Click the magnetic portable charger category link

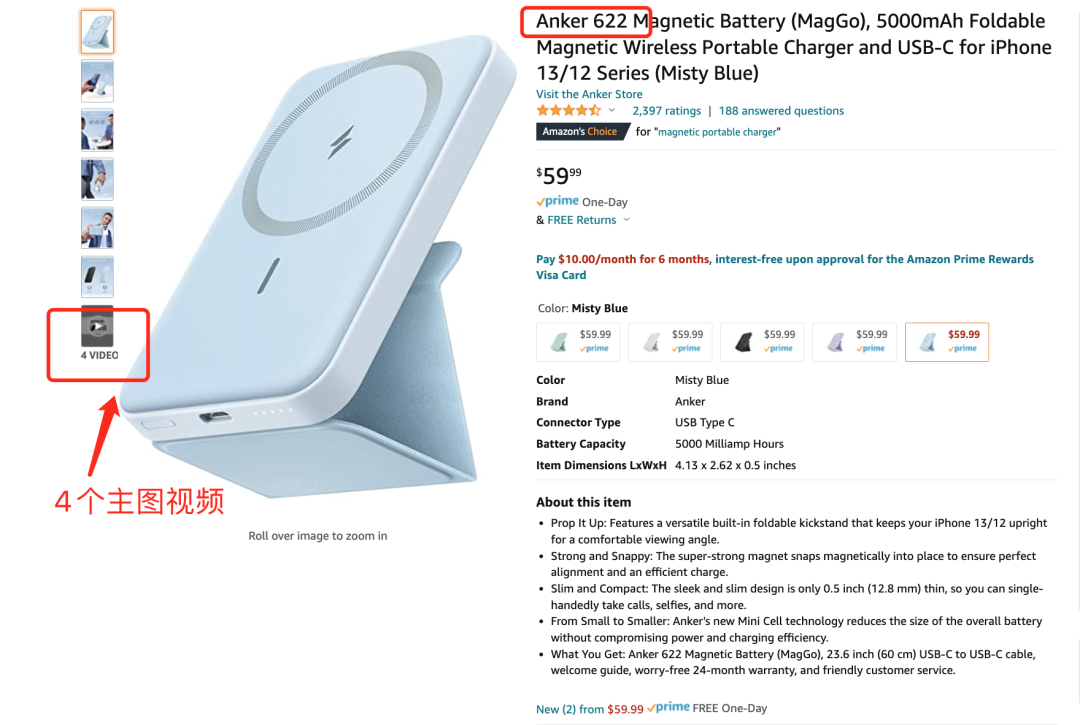click(x=717, y=132)
